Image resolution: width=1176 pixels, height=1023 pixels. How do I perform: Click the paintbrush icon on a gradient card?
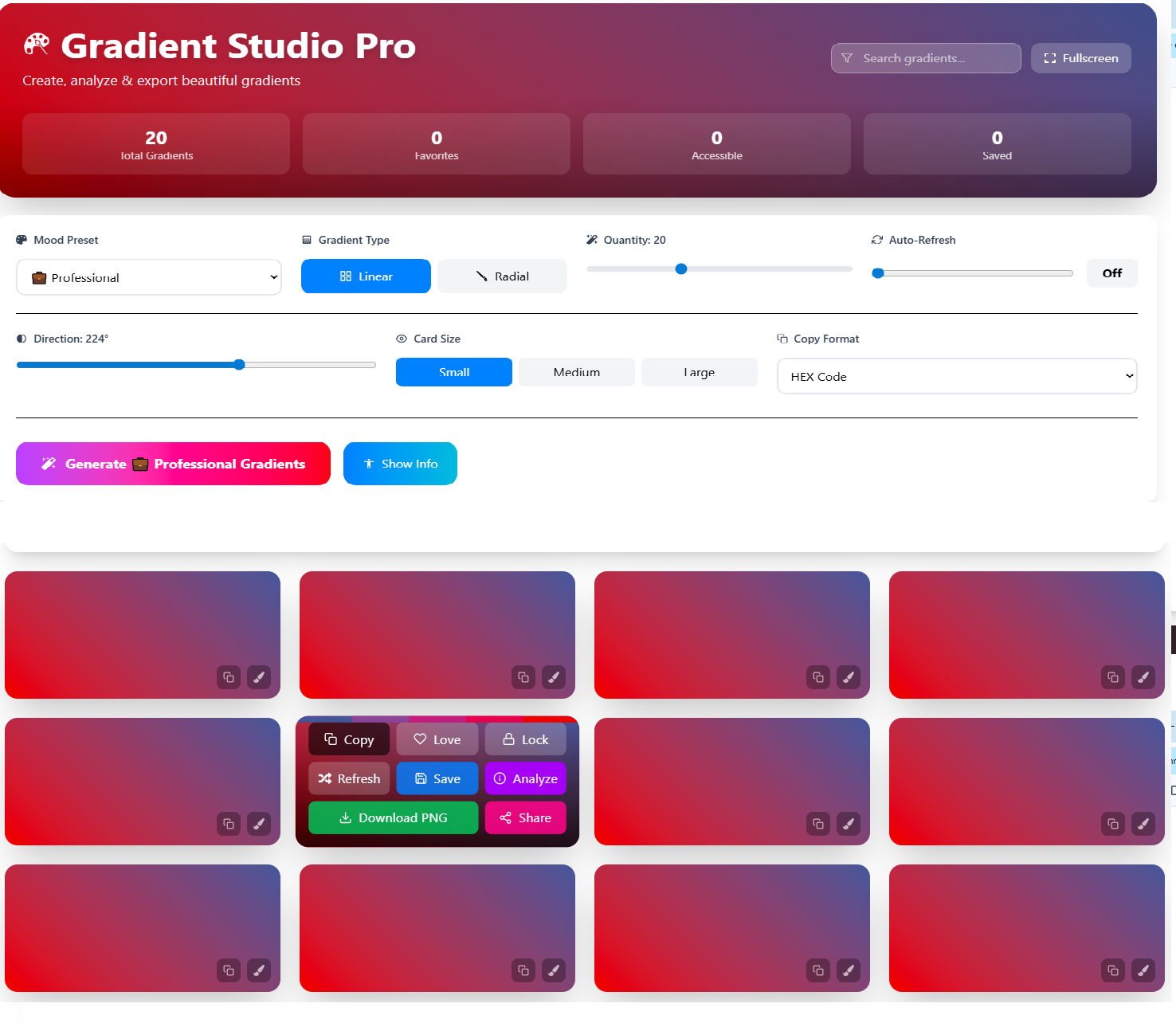259,677
